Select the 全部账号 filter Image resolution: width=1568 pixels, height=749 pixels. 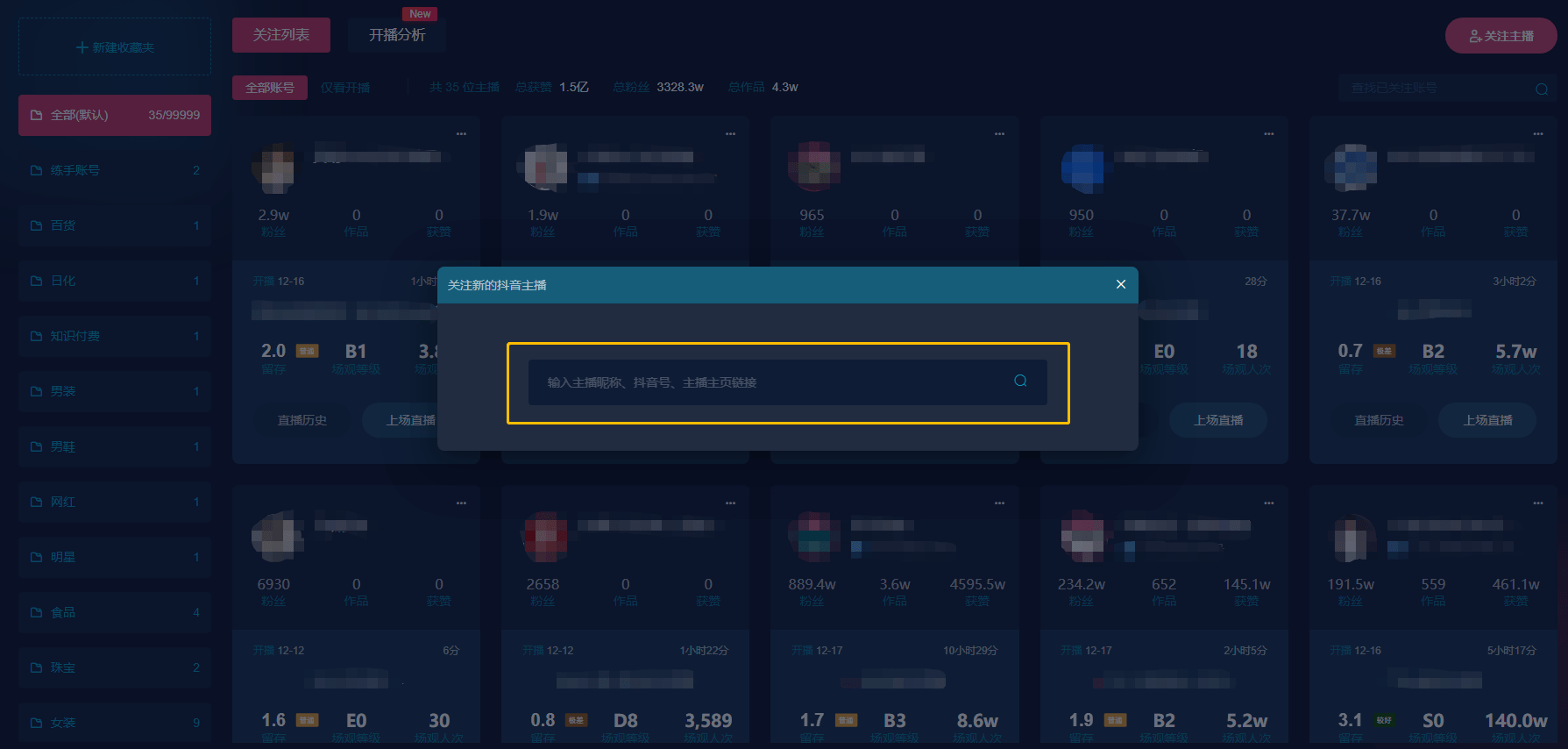tap(270, 88)
